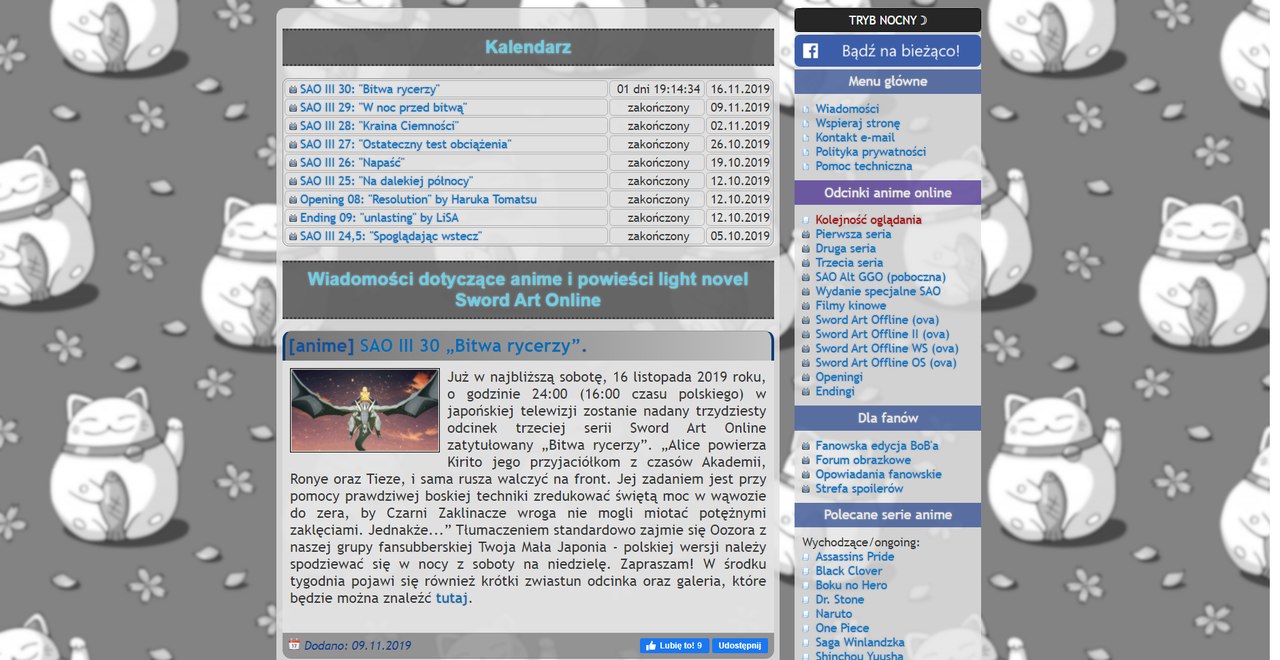This screenshot has height=660, width=1280.
Task: Open SAO III 25: "Na dalekiej północy"
Action: point(386,181)
